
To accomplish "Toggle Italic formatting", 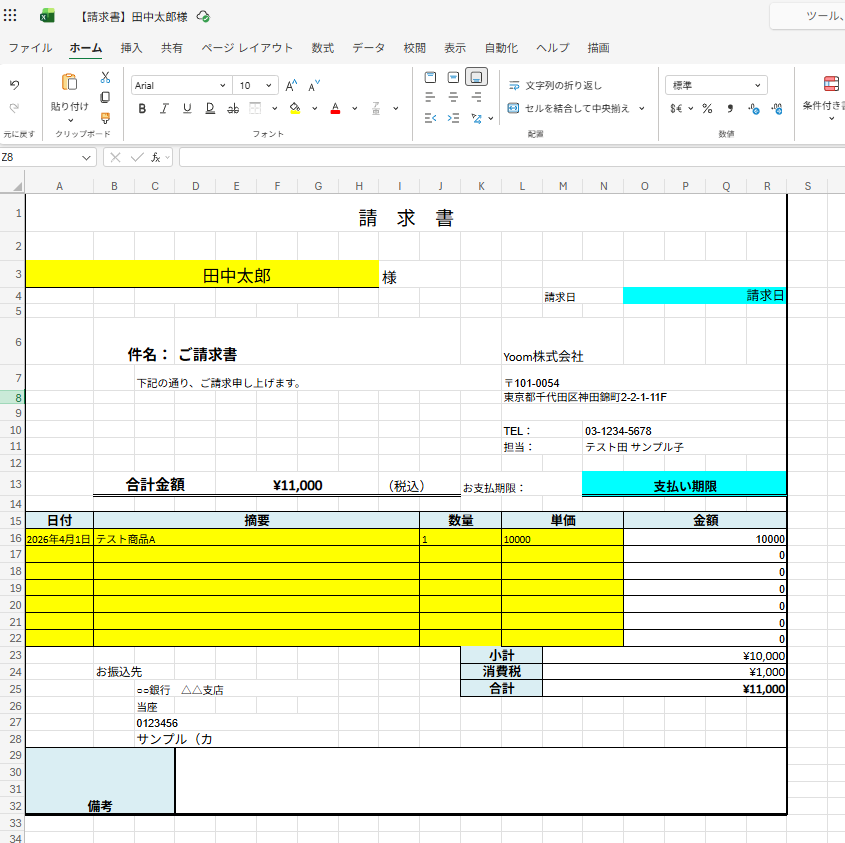I will 162,108.
